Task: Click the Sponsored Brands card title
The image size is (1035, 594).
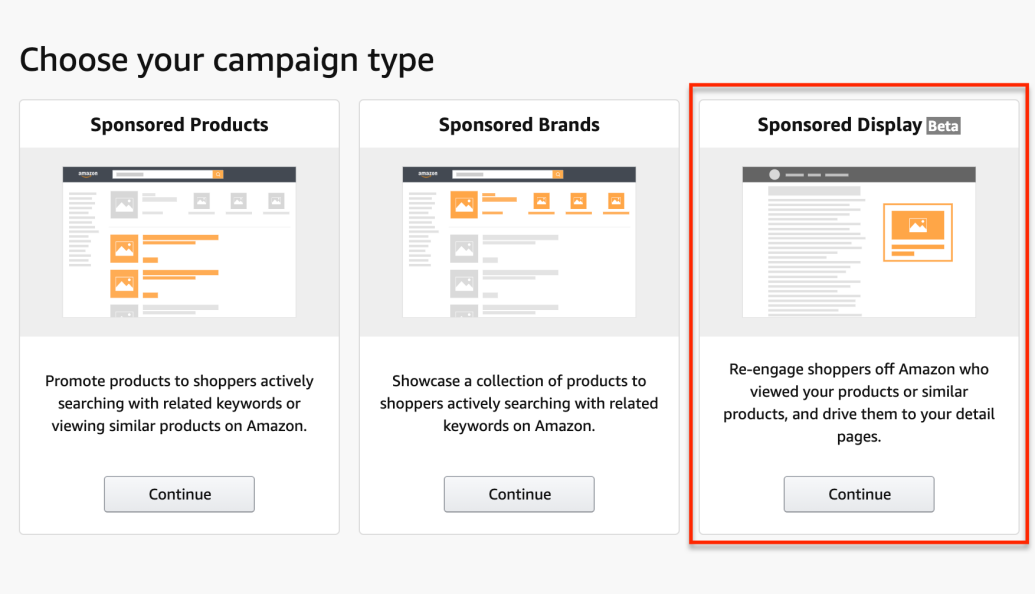Action: pyautogui.click(x=519, y=125)
